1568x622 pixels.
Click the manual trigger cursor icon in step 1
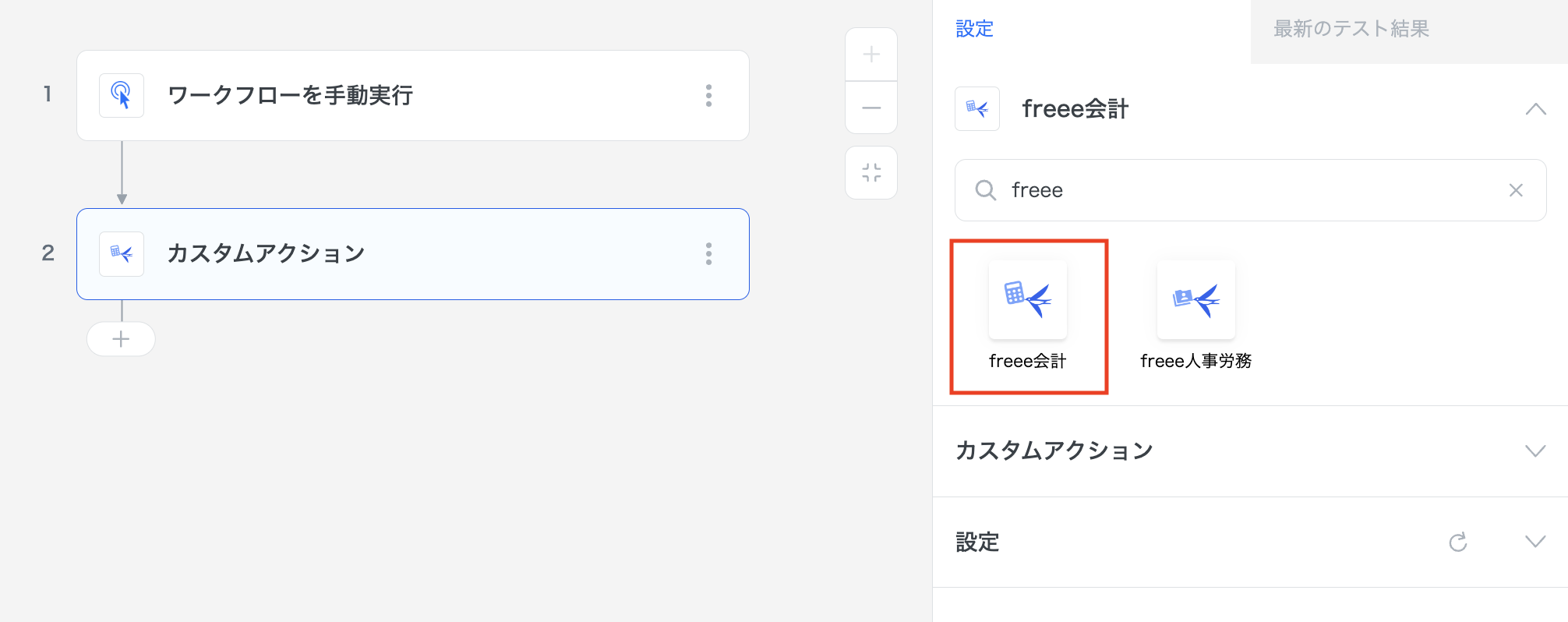click(122, 95)
